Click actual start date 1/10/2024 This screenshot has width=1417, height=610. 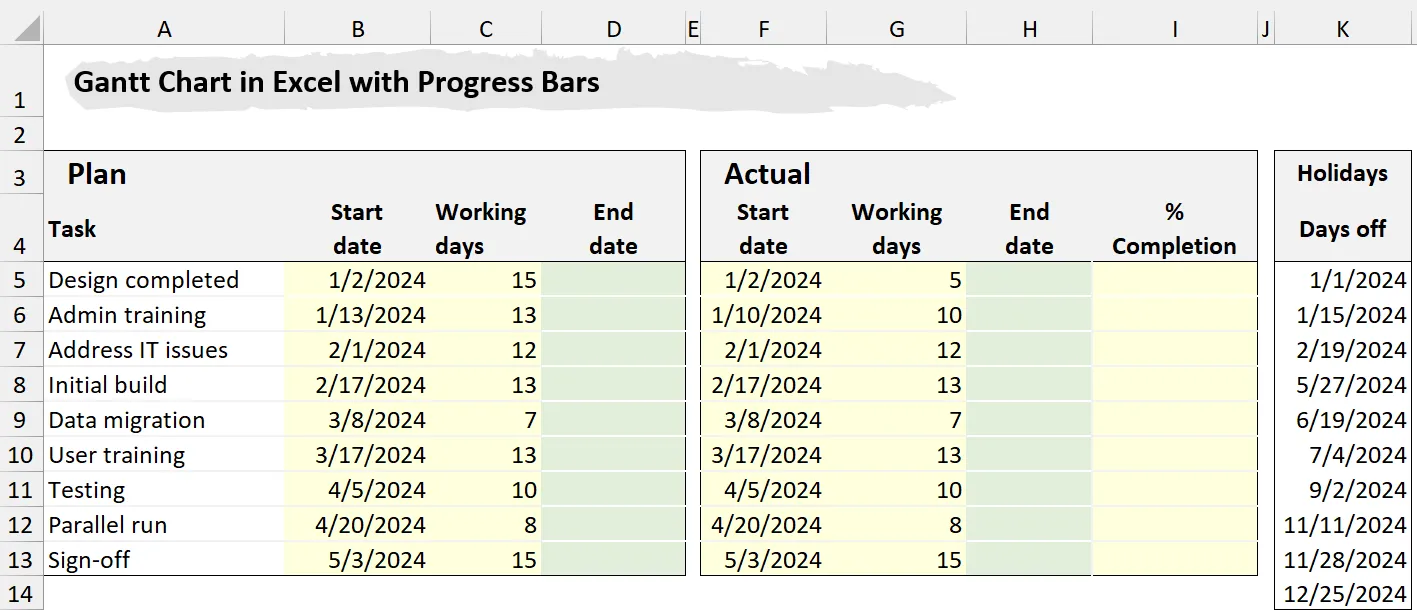tap(766, 315)
